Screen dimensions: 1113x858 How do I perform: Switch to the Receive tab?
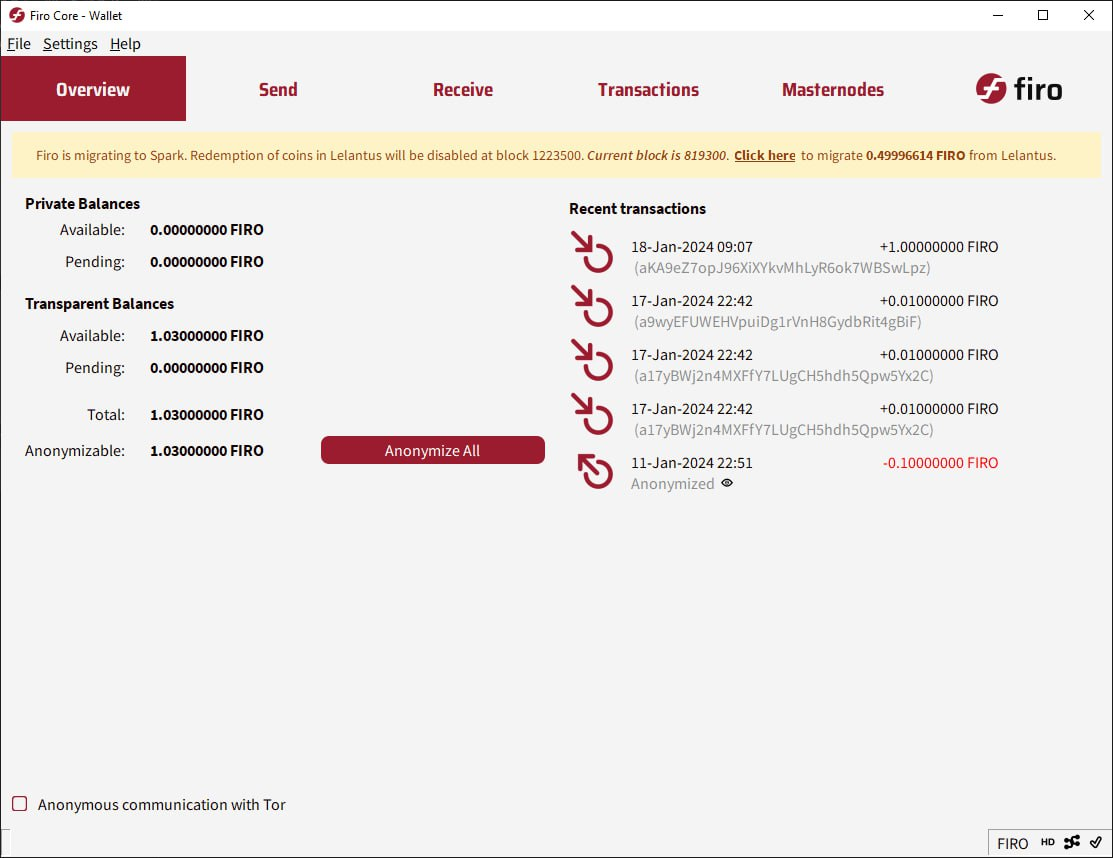[x=462, y=89]
